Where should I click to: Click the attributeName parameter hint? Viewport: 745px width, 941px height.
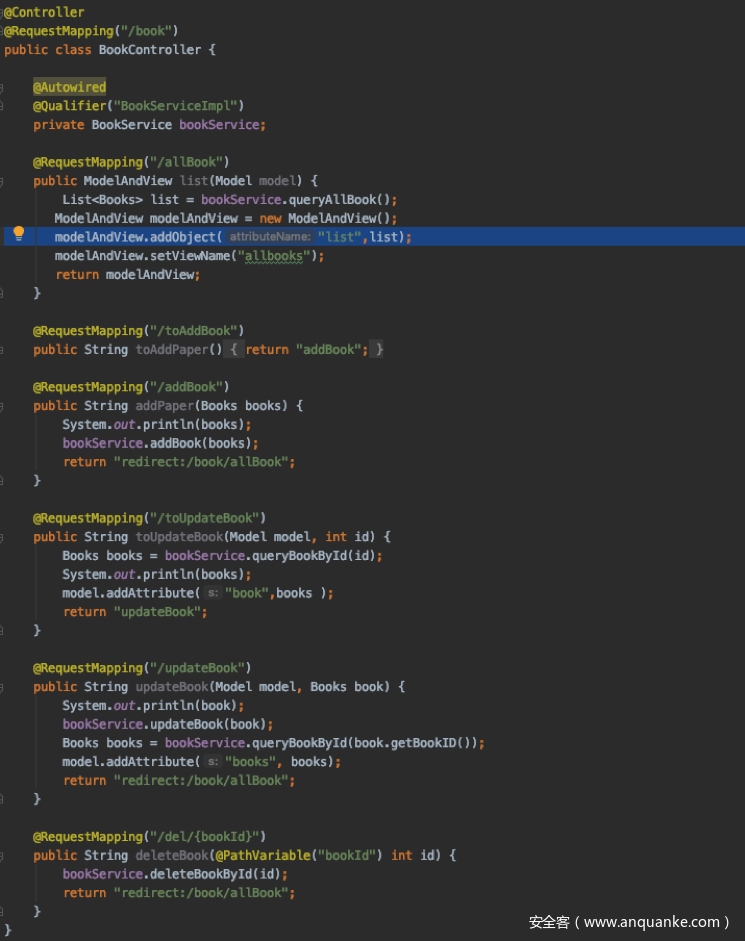[x=270, y=237]
